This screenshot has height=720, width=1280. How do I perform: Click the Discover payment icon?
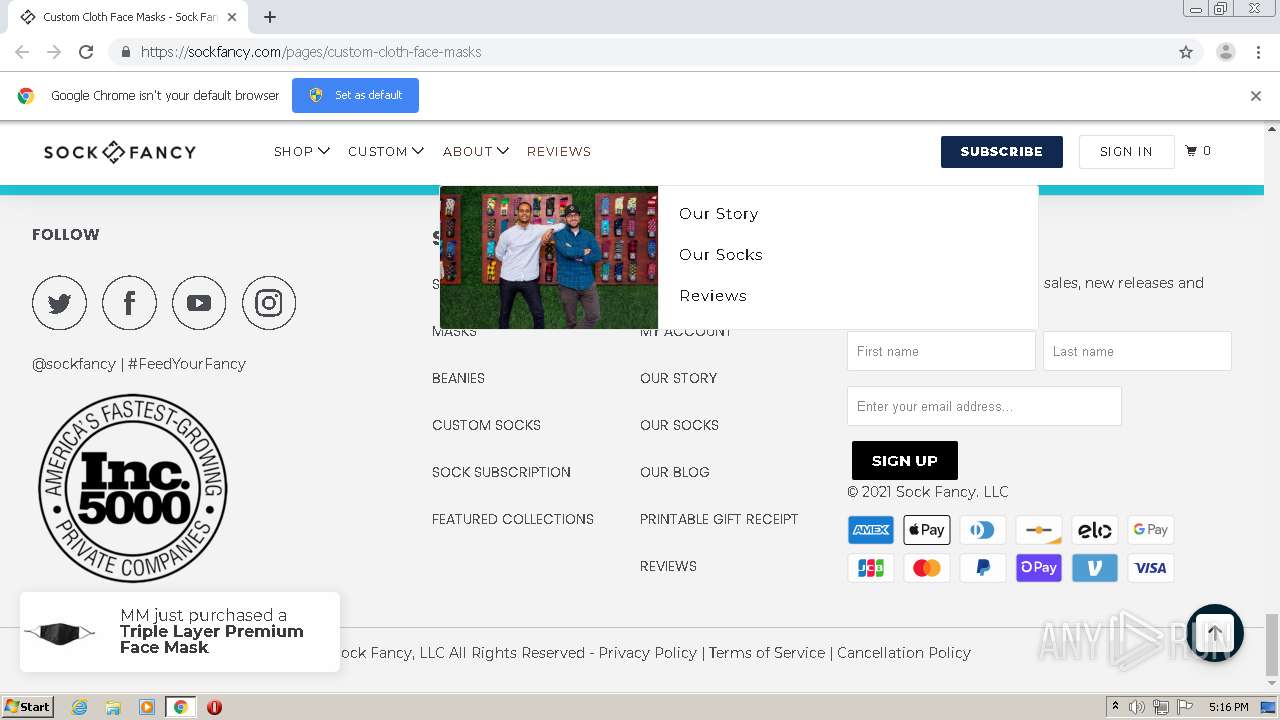pyautogui.click(x=1039, y=530)
